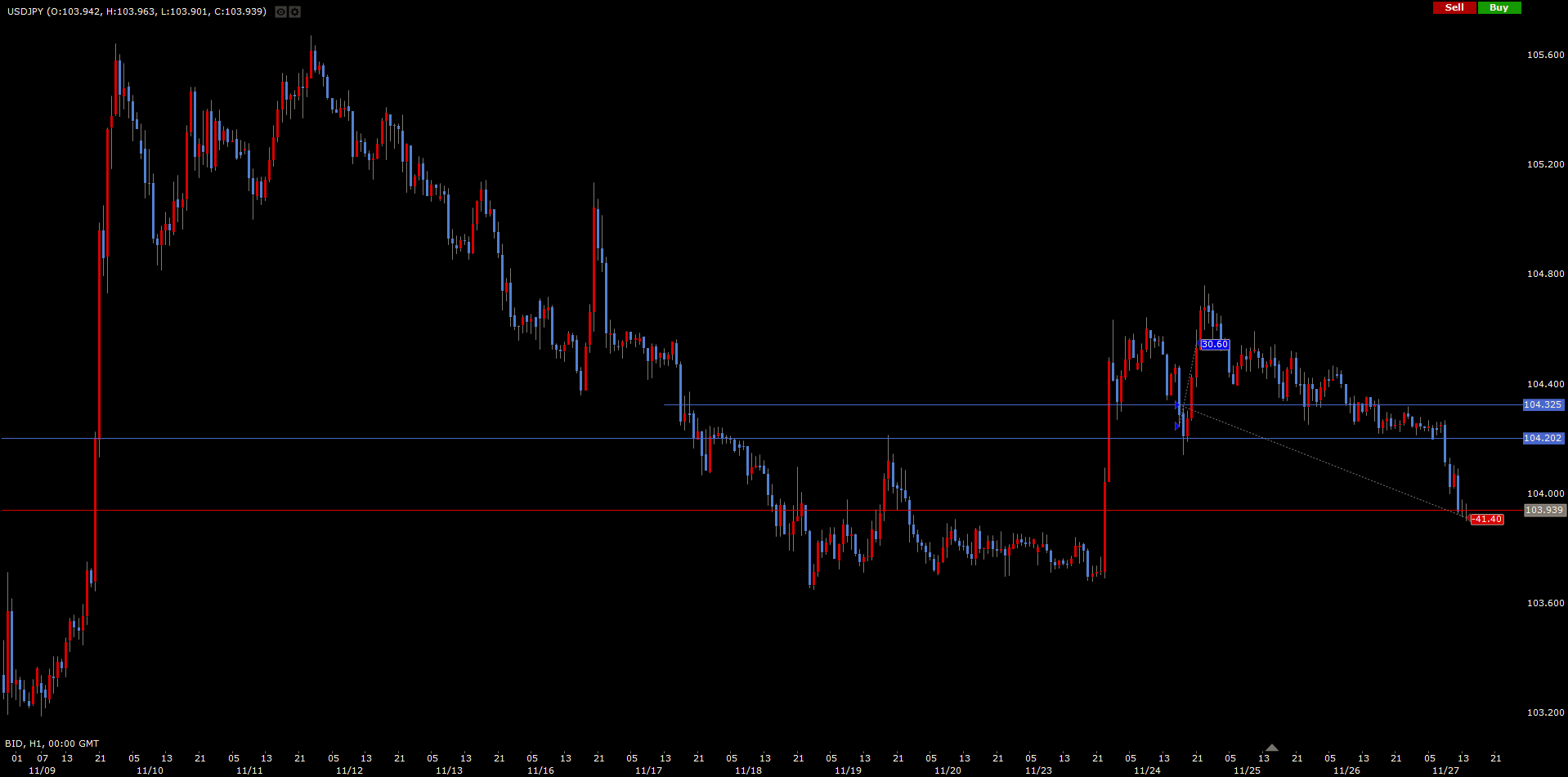This screenshot has height=777, width=1568.
Task: Click the blue 30.60 profit label
Action: click(1214, 345)
